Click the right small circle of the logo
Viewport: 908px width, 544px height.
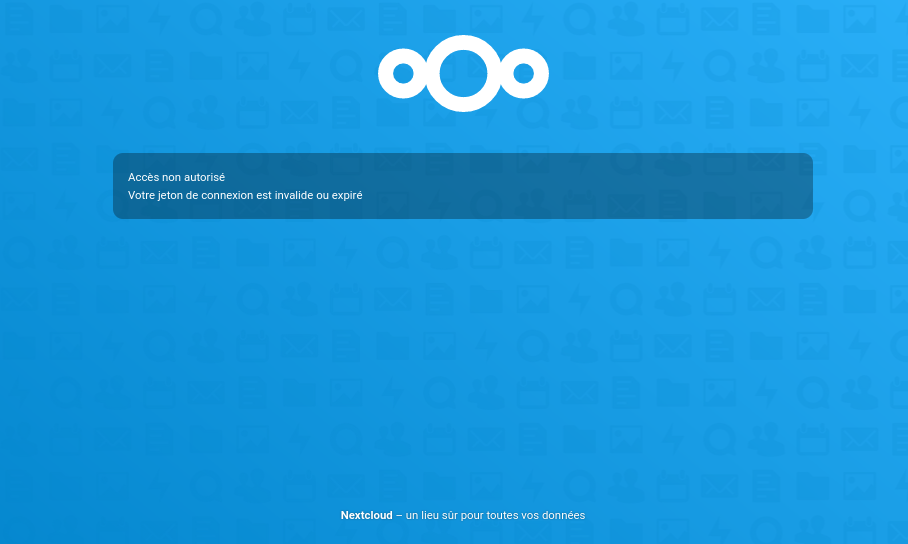[523, 73]
